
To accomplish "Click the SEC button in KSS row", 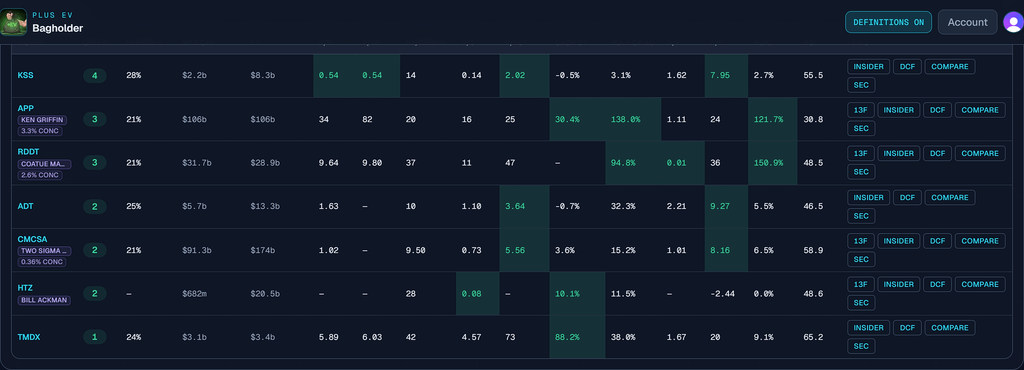I will tap(861, 85).
